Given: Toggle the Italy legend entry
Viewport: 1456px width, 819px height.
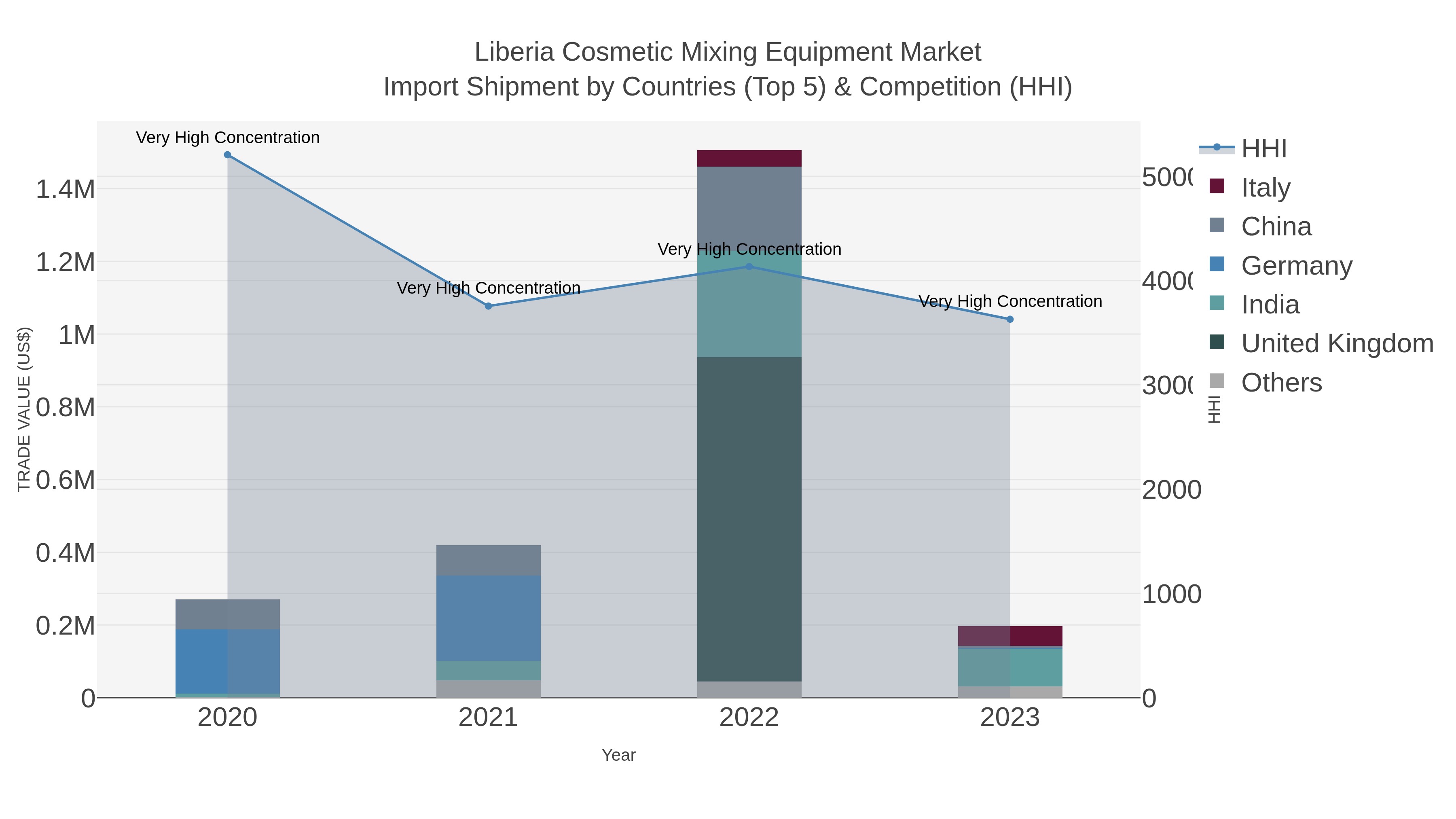Looking at the screenshot, I should 1250,187.
